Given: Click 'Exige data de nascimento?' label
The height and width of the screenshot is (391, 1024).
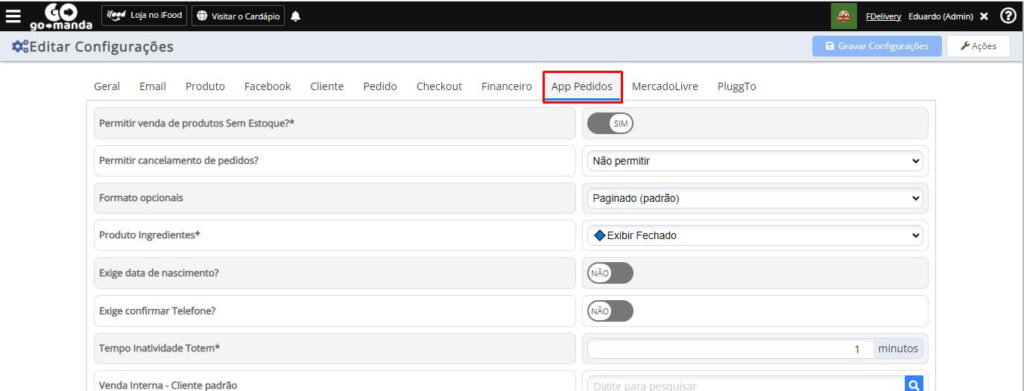Looking at the screenshot, I should click(159, 273).
